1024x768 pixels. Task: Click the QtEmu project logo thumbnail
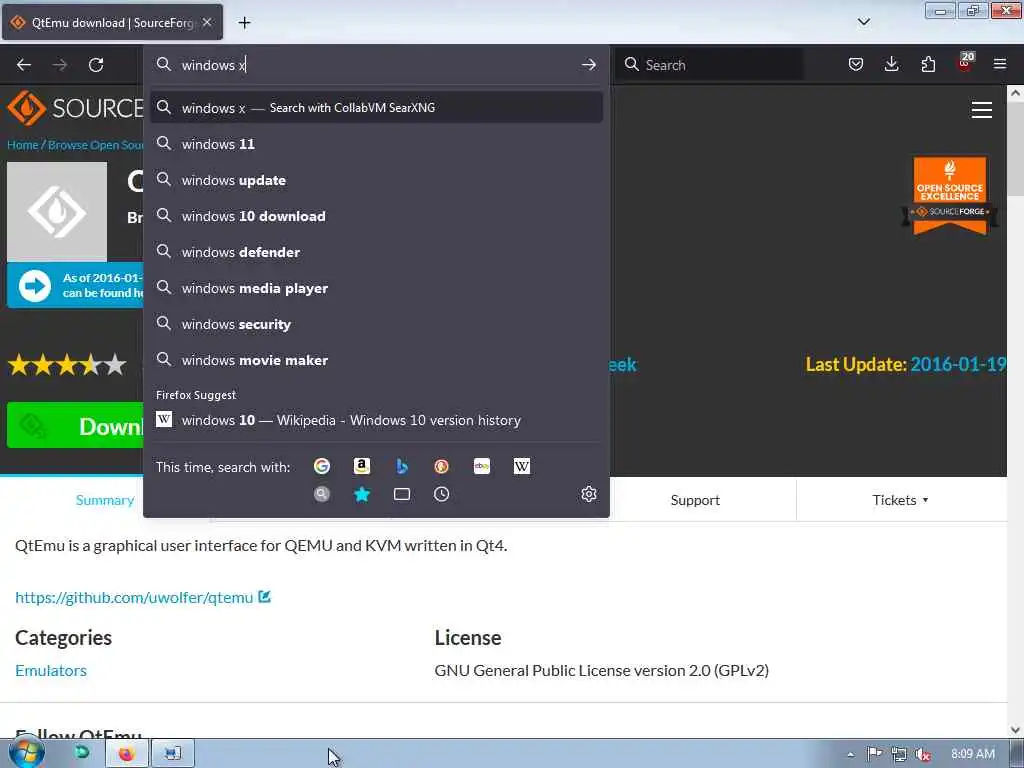(57, 212)
